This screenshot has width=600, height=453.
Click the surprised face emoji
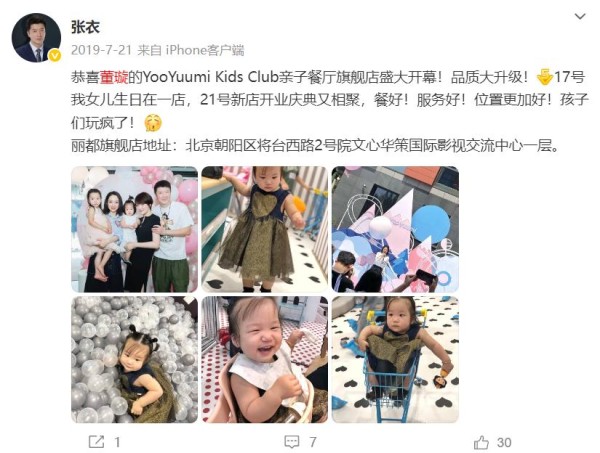click(x=153, y=123)
